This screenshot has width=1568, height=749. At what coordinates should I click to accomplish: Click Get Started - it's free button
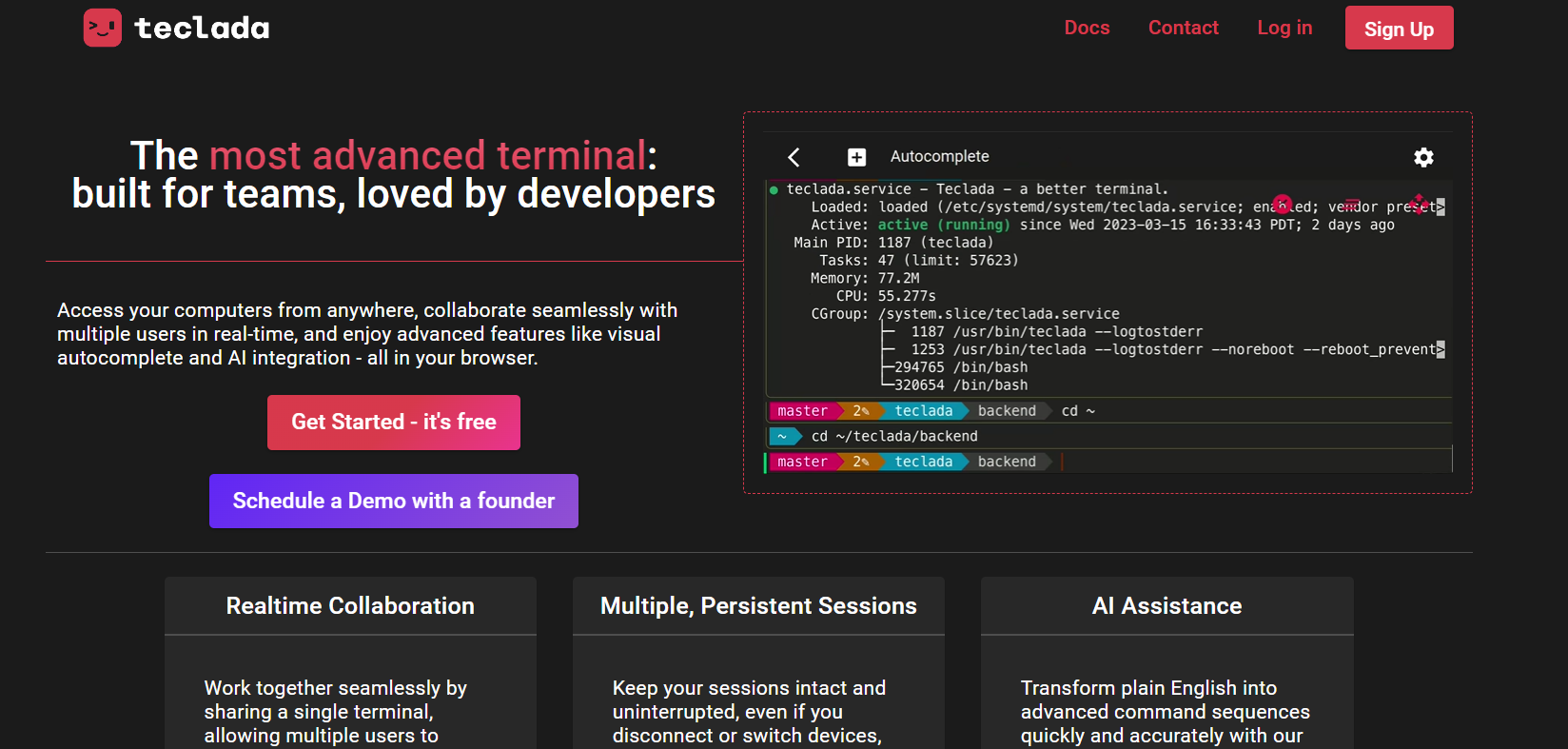coord(393,423)
